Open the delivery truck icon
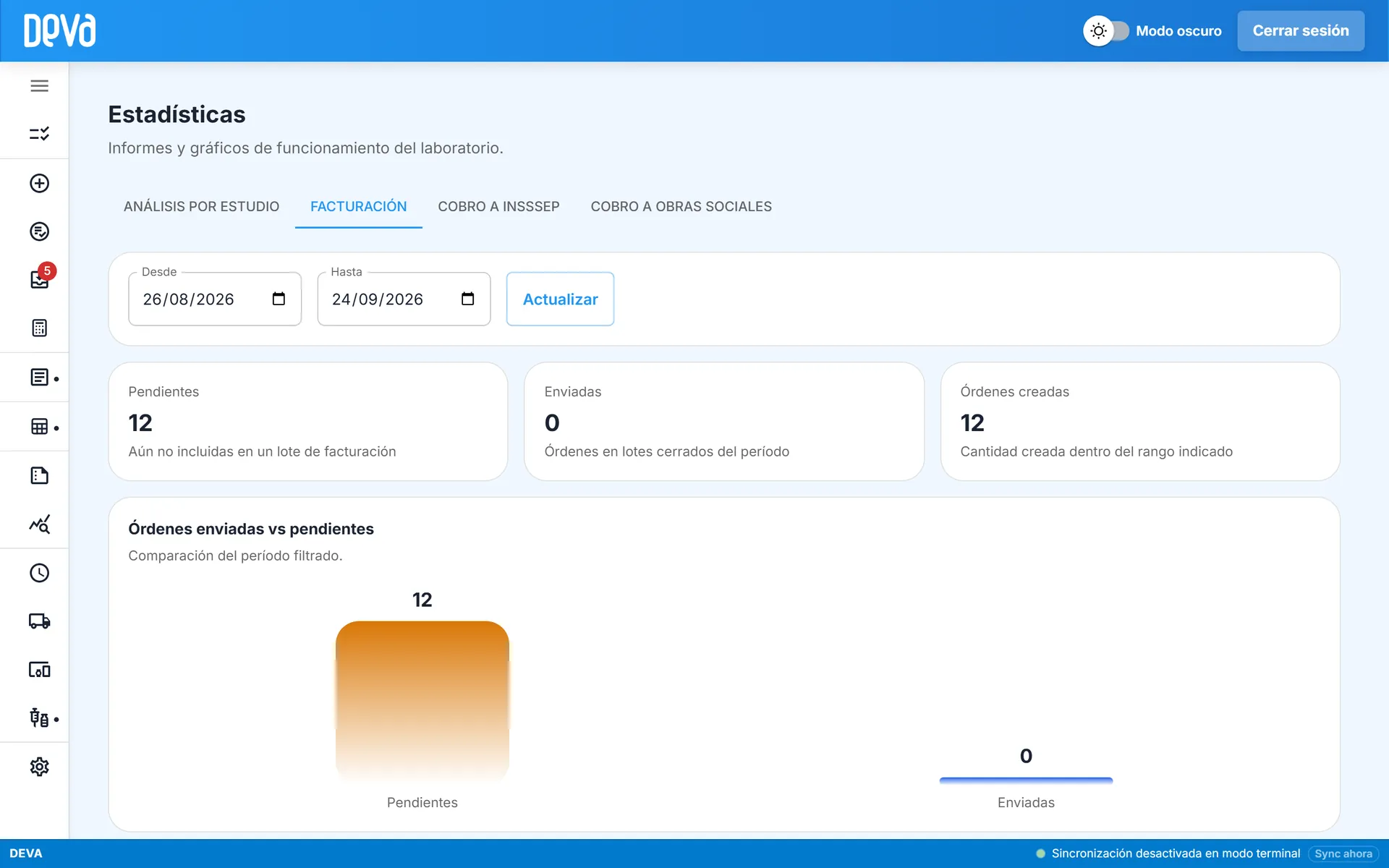The image size is (1389, 868). [39, 621]
